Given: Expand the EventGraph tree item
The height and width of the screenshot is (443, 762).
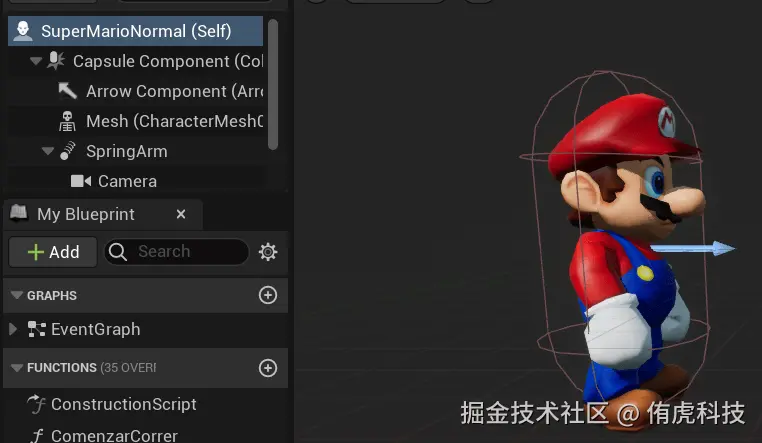Looking at the screenshot, I should pyautogui.click(x=13, y=329).
